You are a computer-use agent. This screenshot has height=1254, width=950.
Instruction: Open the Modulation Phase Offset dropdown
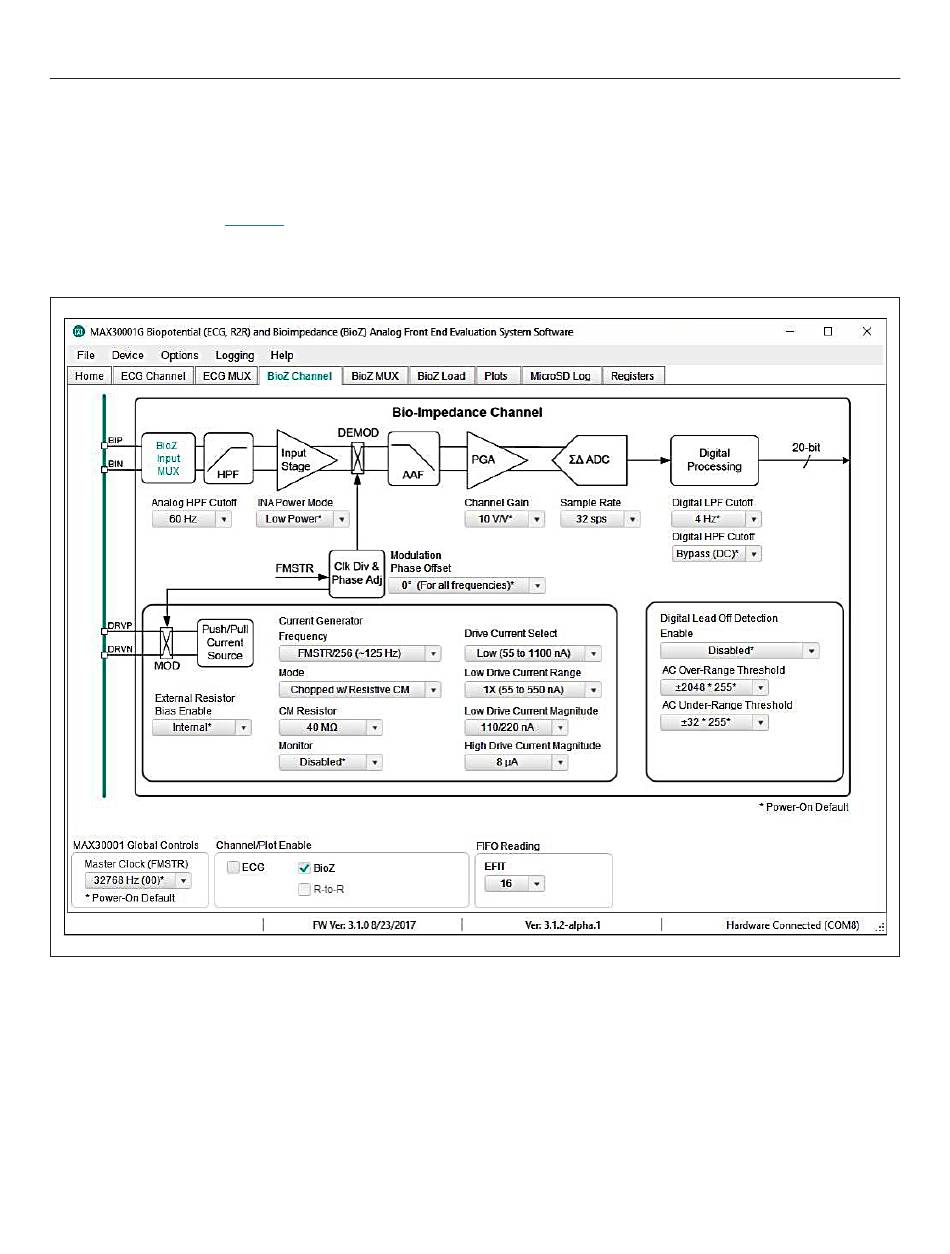click(x=467, y=586)
